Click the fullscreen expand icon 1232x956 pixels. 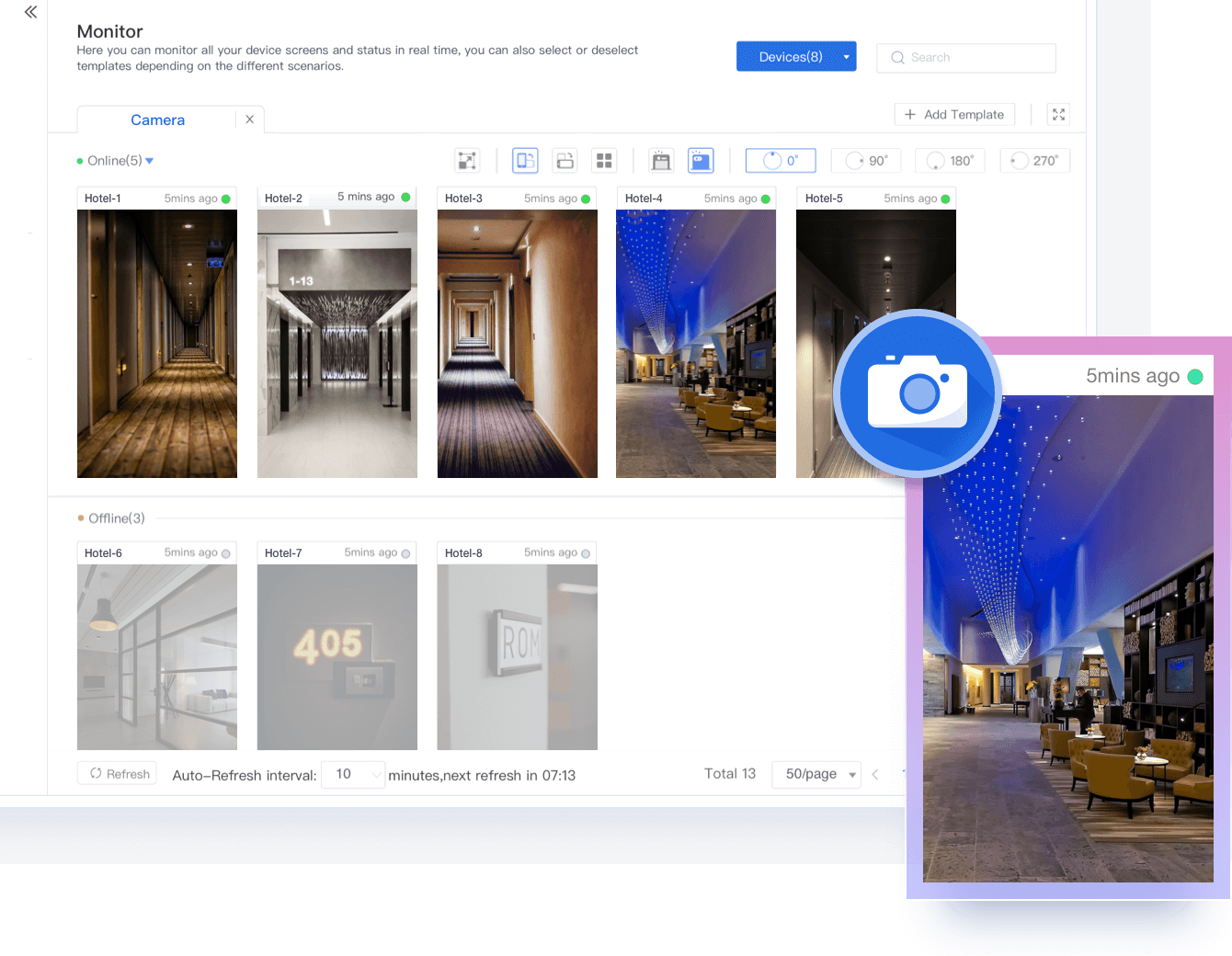click(1058, 115)
